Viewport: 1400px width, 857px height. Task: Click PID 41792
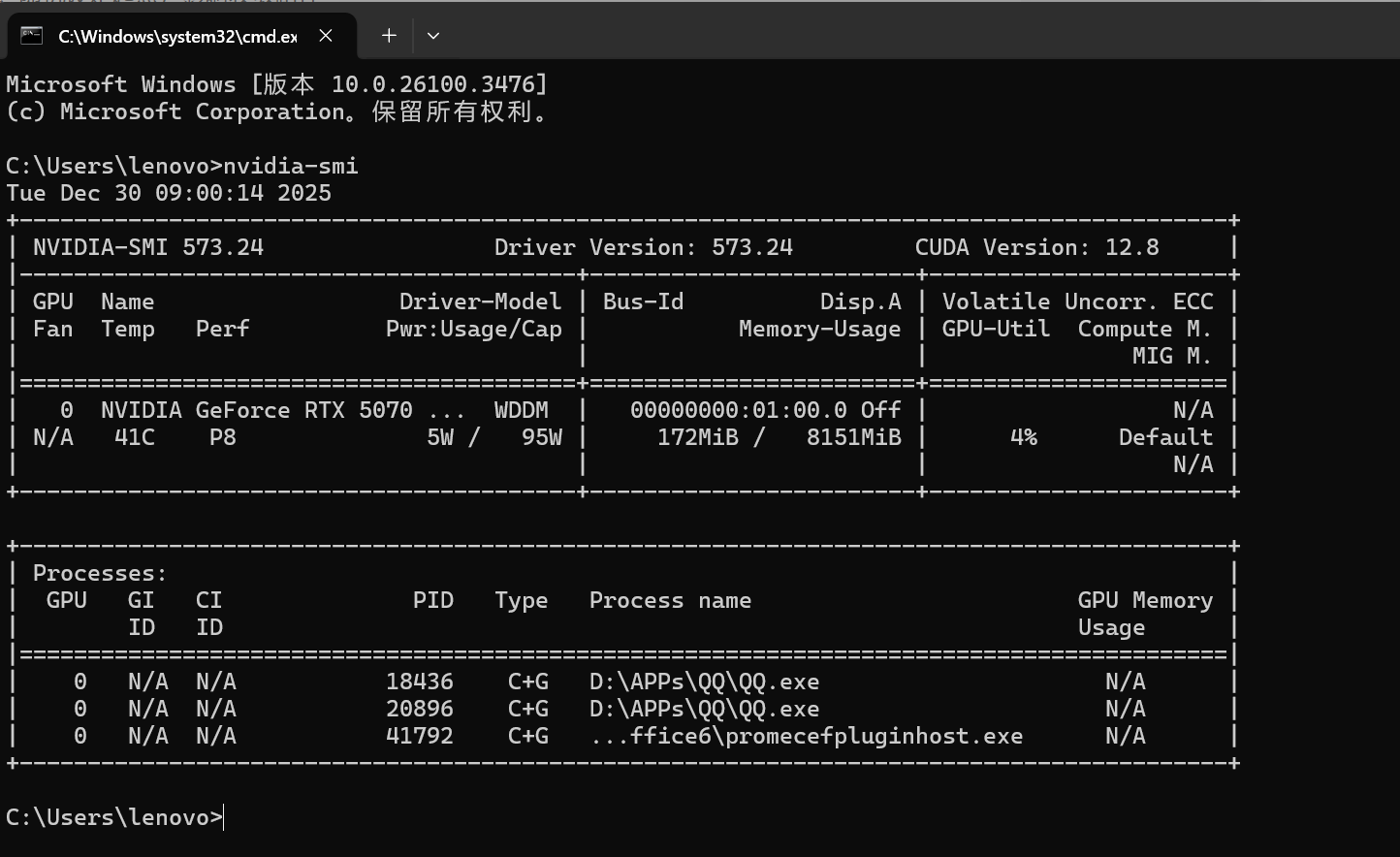(x=420, y=736)
